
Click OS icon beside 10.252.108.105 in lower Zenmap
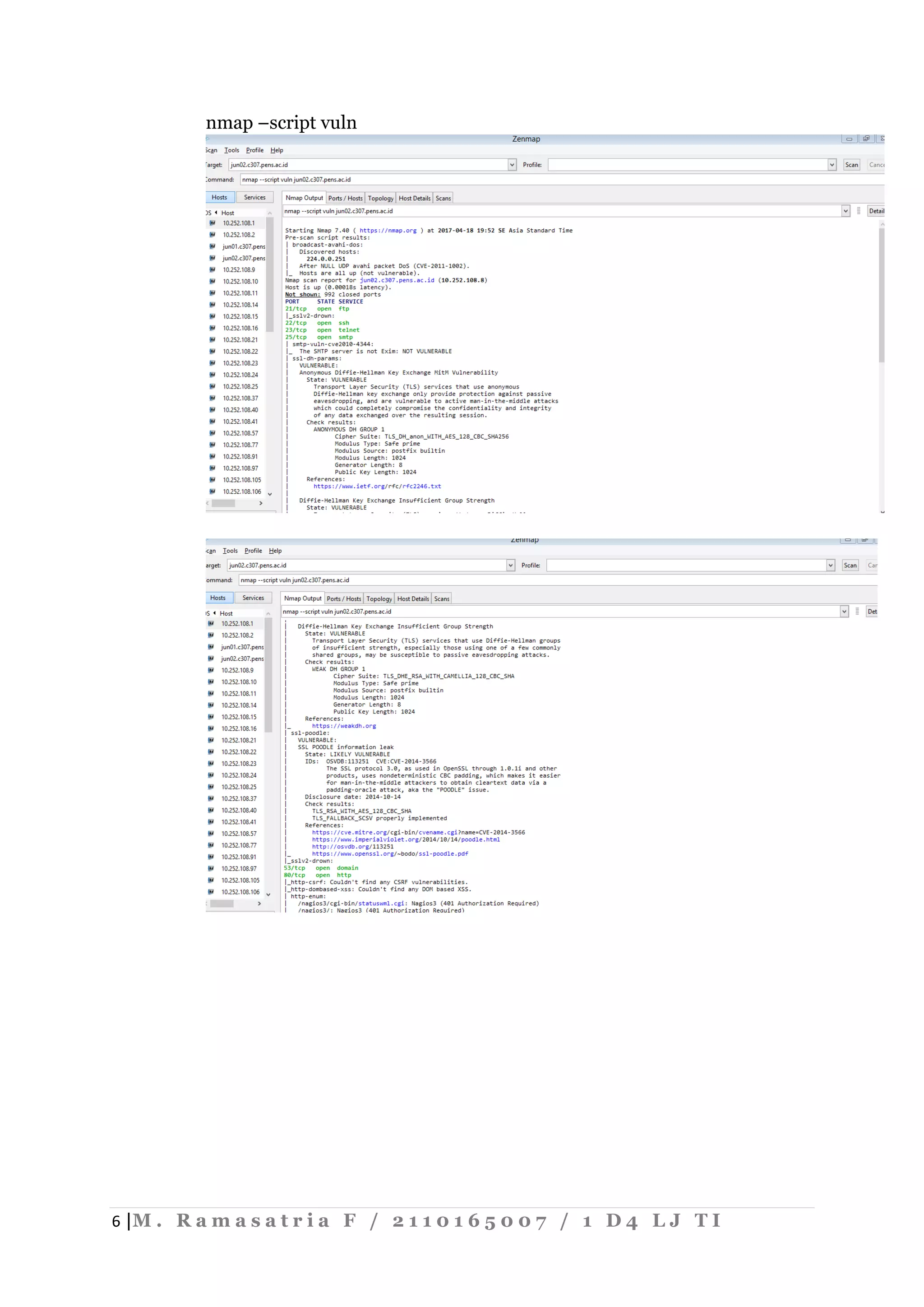click(x=211, y=880)
